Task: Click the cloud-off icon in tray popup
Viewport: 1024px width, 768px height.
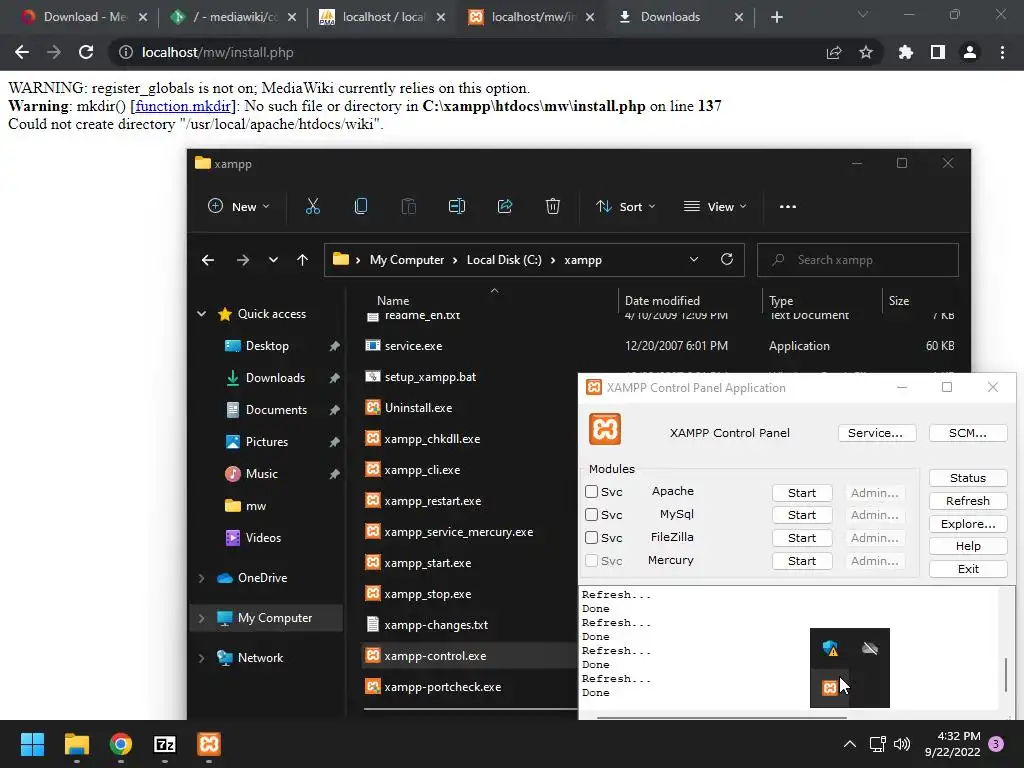Action: [x=870, y=648]
